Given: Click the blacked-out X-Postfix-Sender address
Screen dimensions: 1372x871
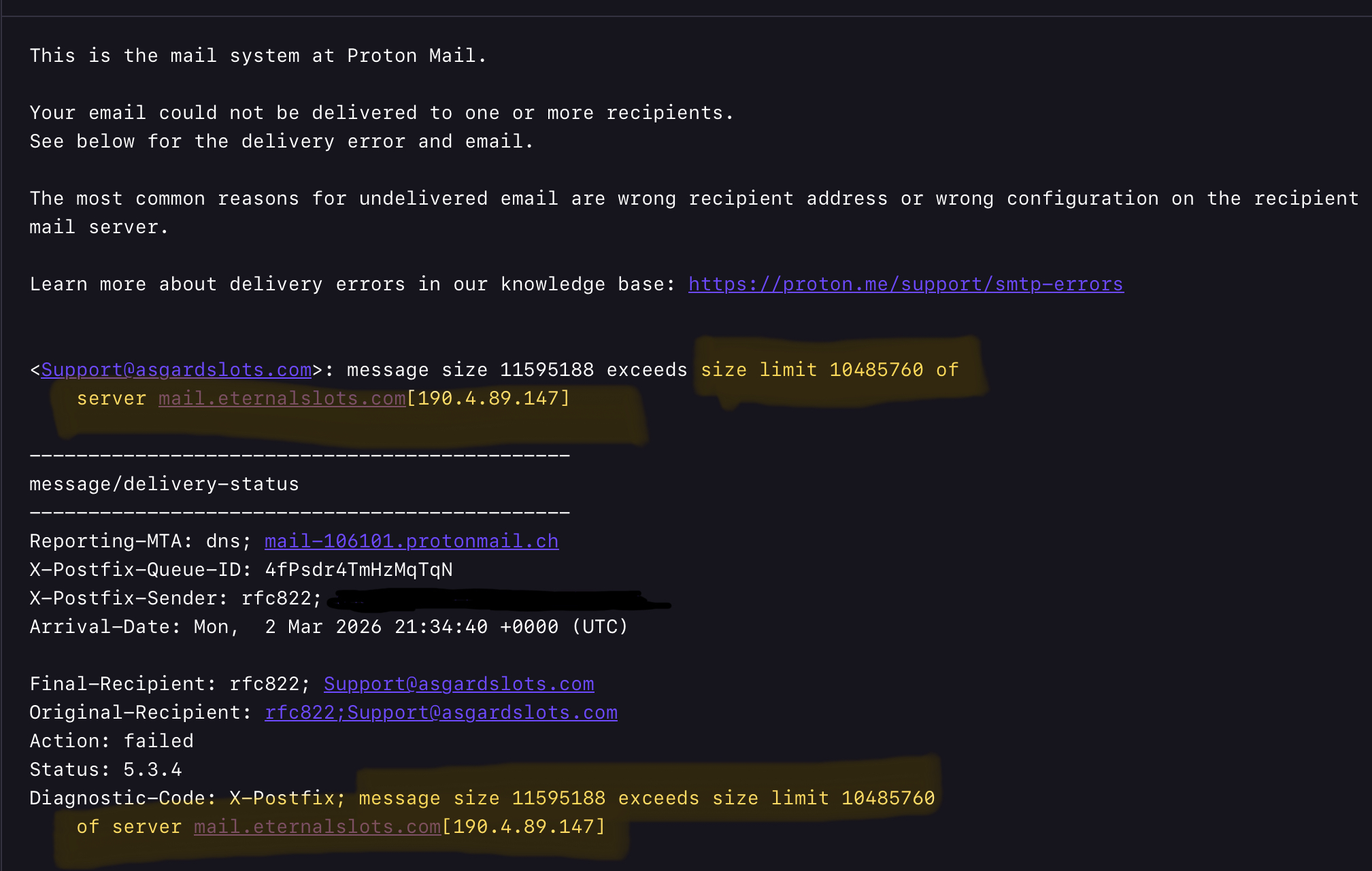Looking at the screenshot, I should point(497,600).
